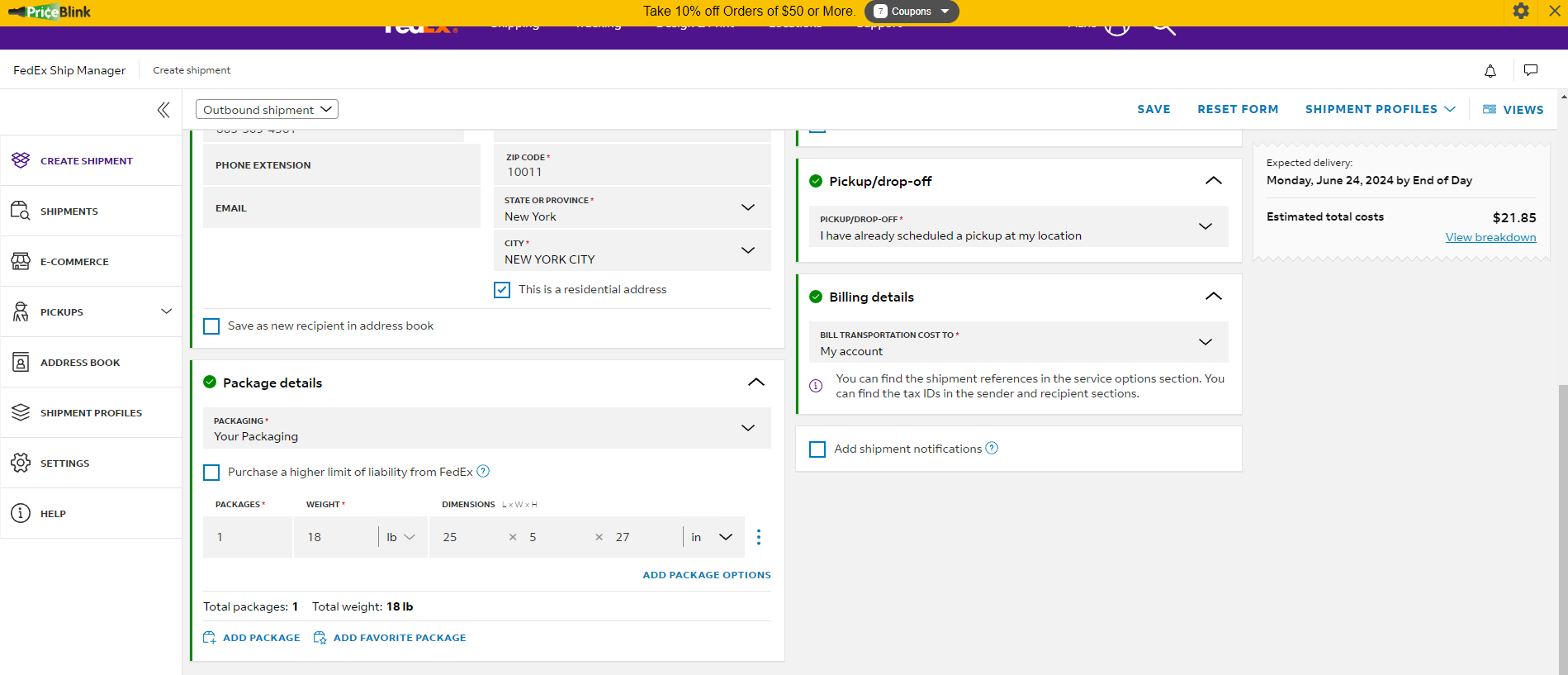Click ADD PACKAGE OPTIONS
Viewport: 1568px width, 675px height.
click(707, 575)
